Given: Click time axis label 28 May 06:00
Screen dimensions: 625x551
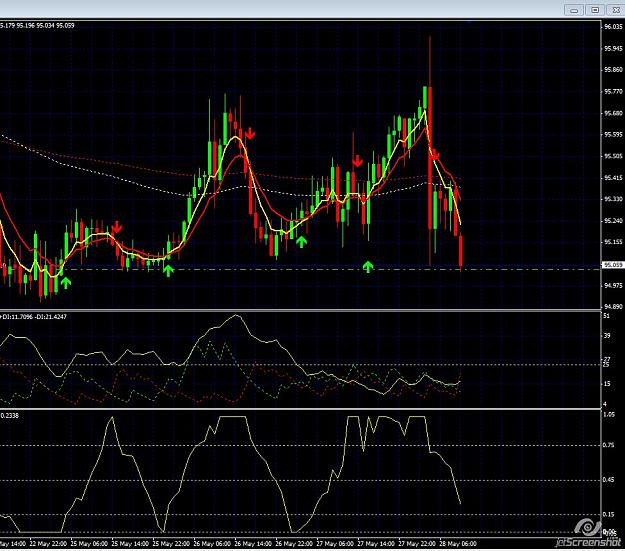Looking at the screenshot, I should coord(458,544).
